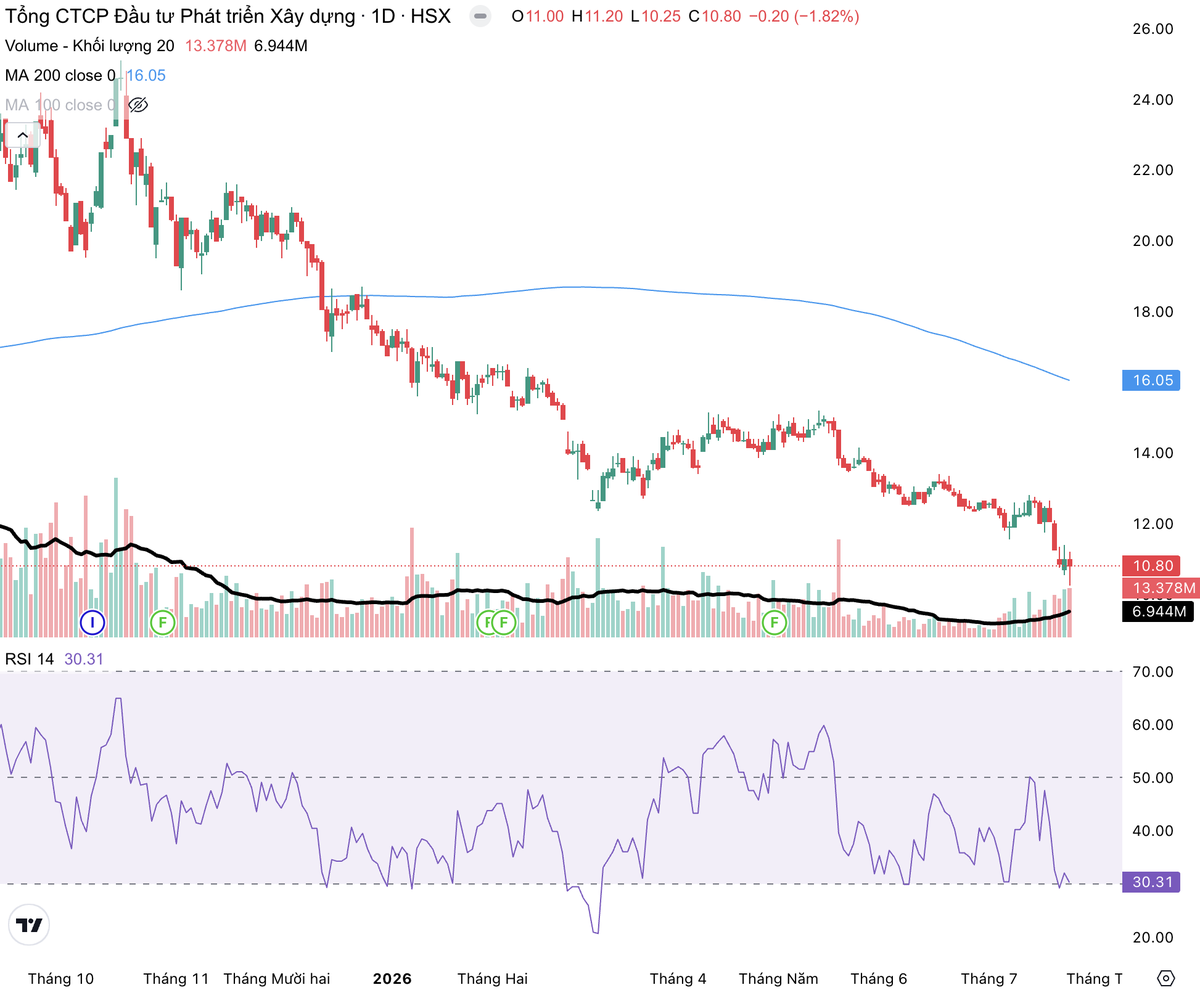Viewport: 1200px width, 990px height.
Task: Click the Tháng 4 time axis label
Action: 678,978
